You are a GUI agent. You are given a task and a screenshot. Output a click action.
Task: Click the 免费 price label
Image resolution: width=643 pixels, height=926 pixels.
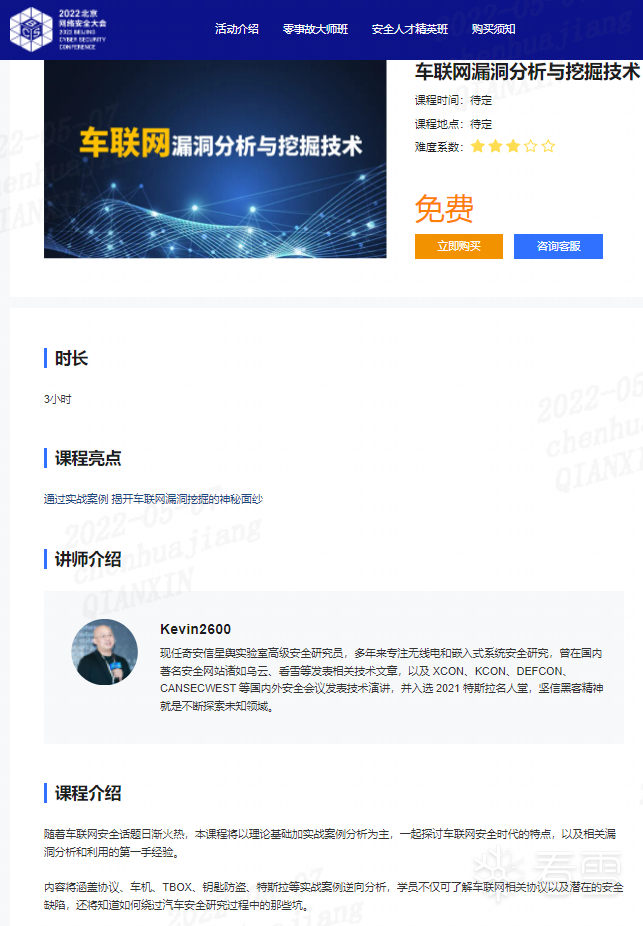[x=444, y=208]
